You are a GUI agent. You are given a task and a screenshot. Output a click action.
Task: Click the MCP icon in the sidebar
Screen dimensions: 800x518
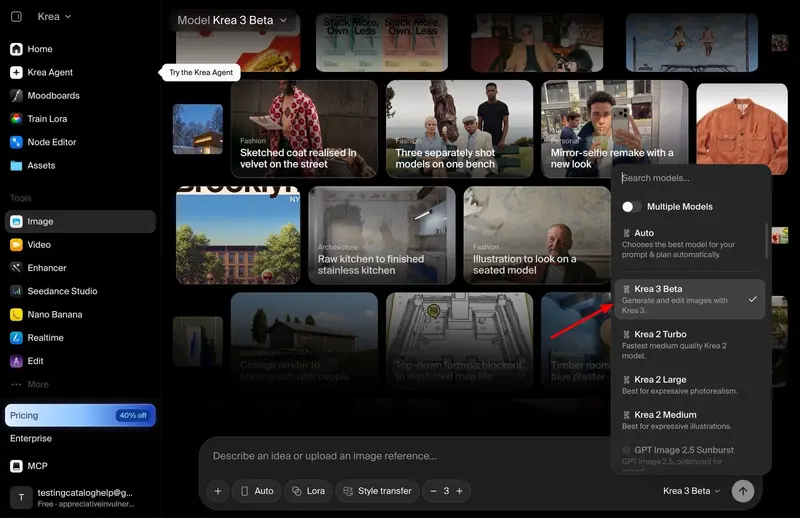[x=16, y=466]
